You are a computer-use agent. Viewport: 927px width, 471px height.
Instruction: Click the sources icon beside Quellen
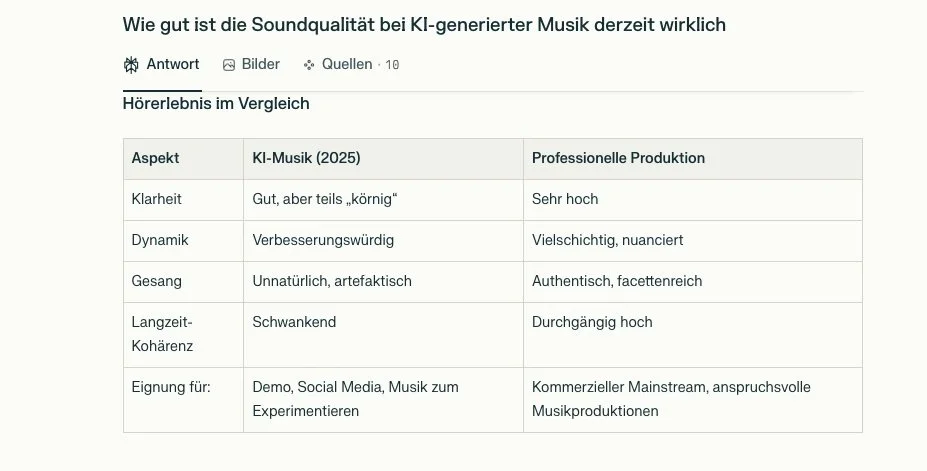[x=309, y=65]
